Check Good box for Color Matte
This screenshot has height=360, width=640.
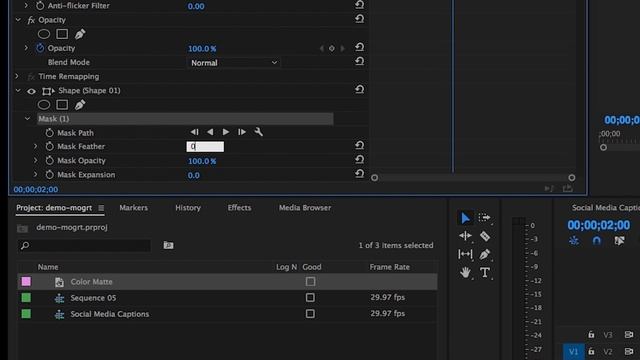click(310, 281)
